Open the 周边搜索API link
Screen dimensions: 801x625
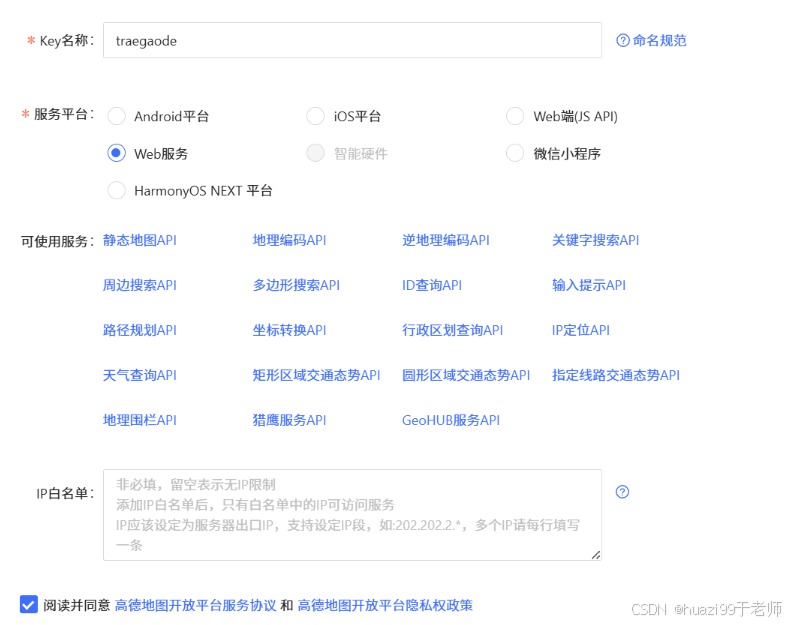click(x=139, y=285)
